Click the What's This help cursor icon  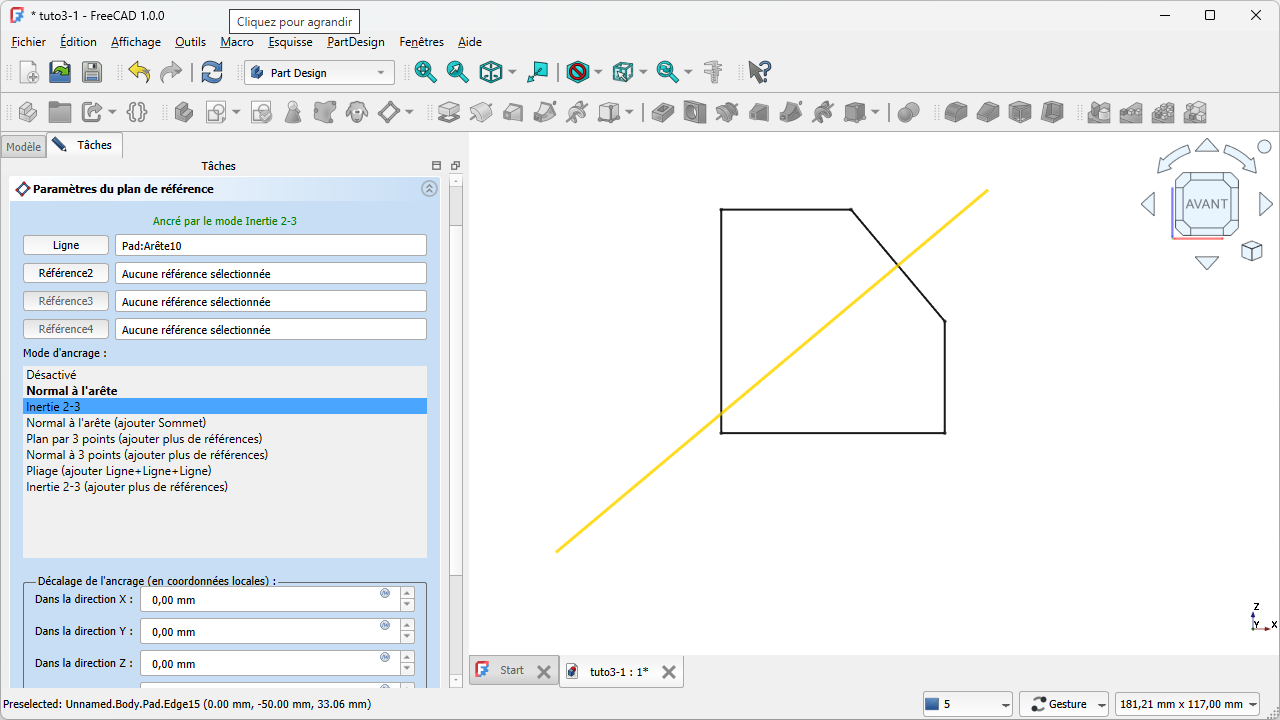[760, 72]
